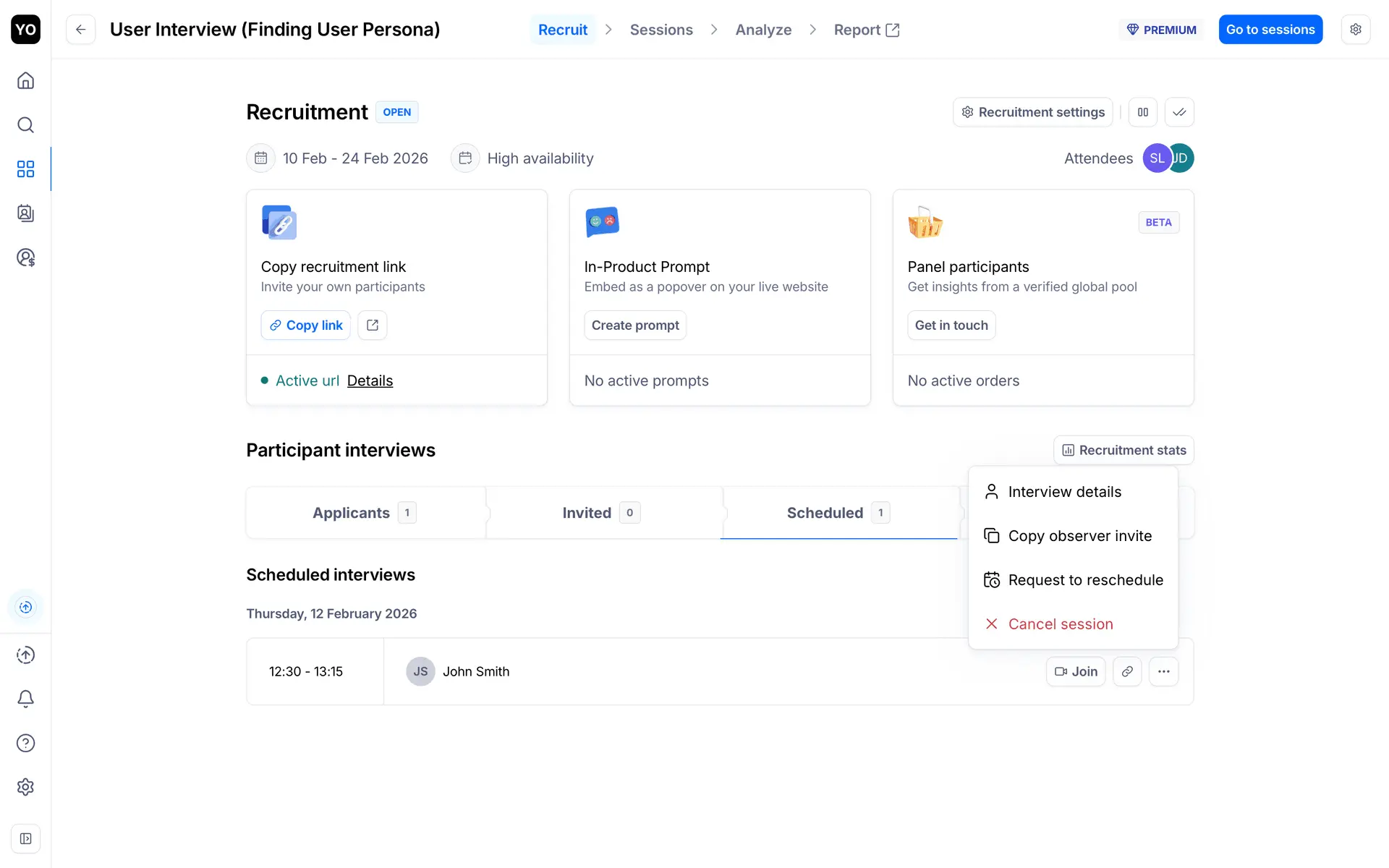Pause recruitment using the pause icon
Screen dimensions: 1389x868
pyautogui.click(x=1143, y=112)
